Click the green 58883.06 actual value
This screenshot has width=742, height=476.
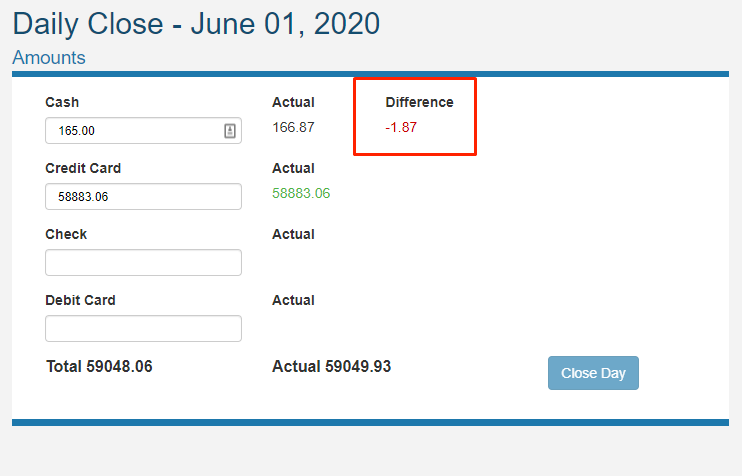tap(301, 193)
